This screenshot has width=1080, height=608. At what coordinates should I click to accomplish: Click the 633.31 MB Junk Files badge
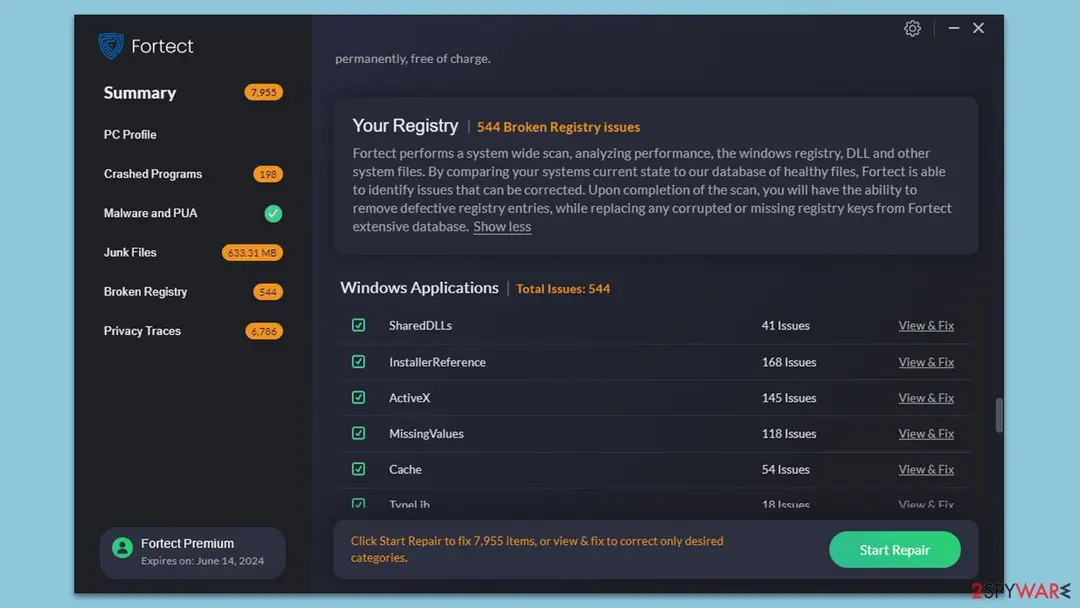click(251, 253)
